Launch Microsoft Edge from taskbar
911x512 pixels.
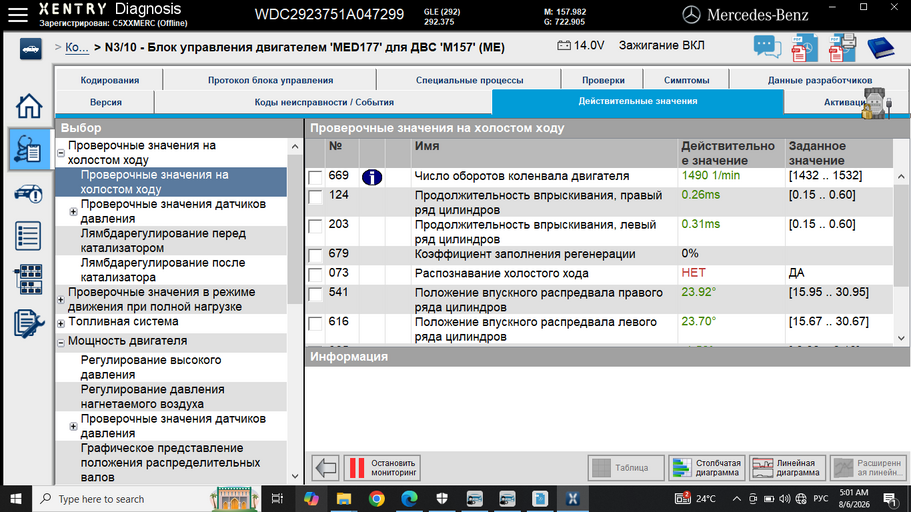pos(409,499)
